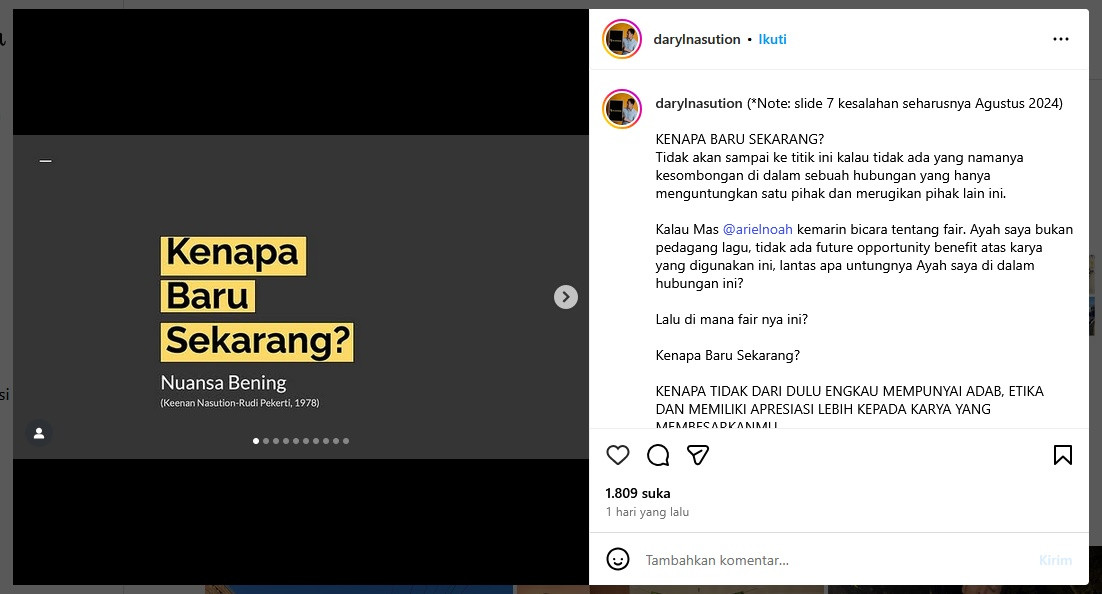The width and height of the screenshot is (1102, 594).
Task: Open the darylnasution username in the header
Action: [696, 39]
